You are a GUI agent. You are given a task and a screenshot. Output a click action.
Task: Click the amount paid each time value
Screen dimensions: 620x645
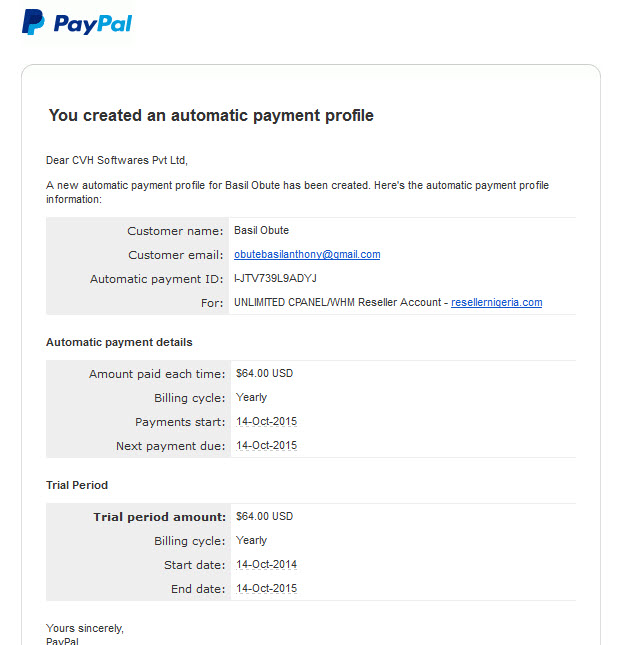[265, 374]
